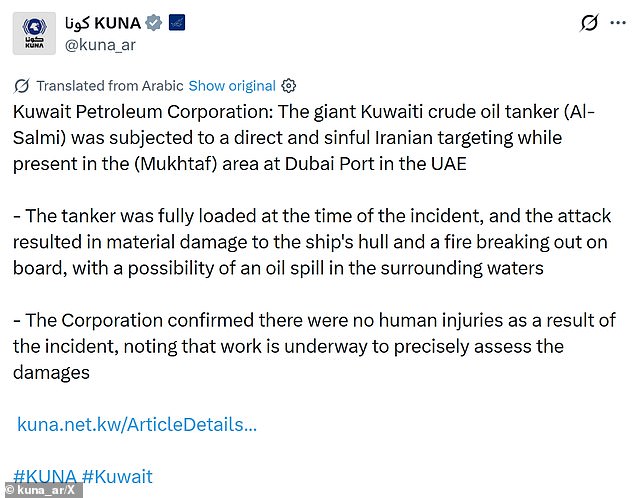Click the translate icon before 'Translated from Arabic'
The height and width of the screenshot is (498, 634).
pos(24,85)
